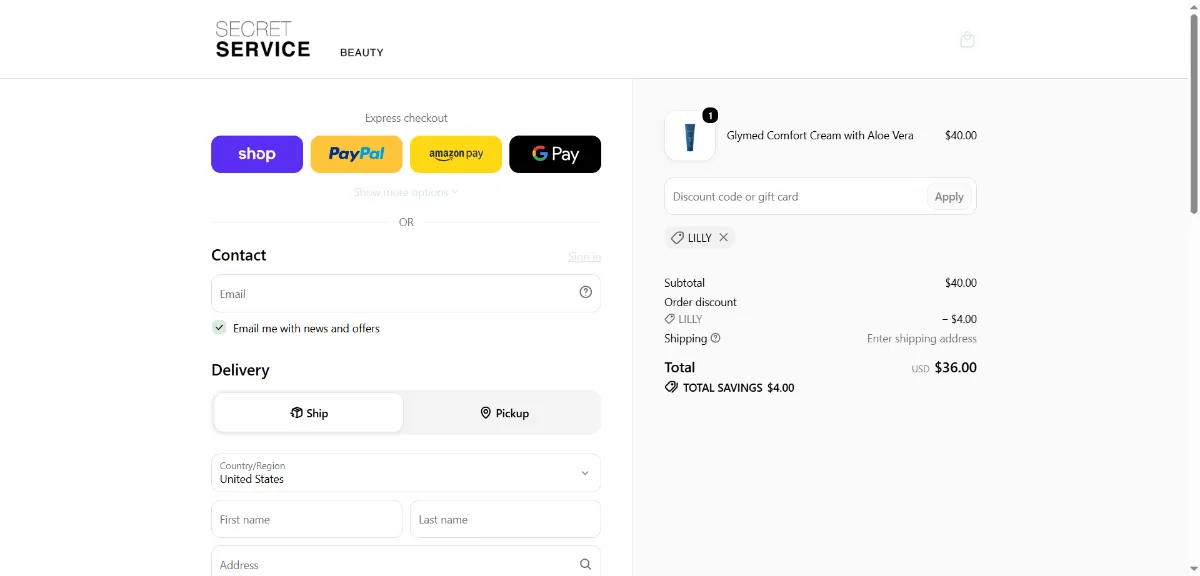The image size is (1200, 576).
Task: Open the shopping bag cart icon
Action: (x=967, y=40)
